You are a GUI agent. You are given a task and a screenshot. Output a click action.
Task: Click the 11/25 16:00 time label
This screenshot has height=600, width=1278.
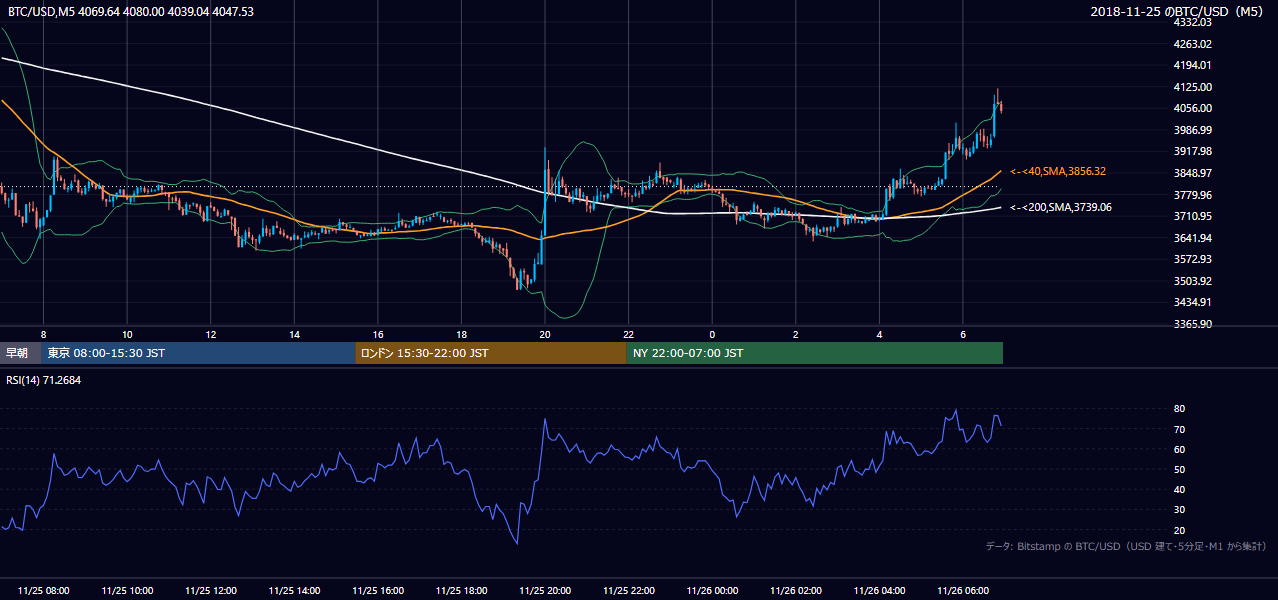(x=377, y=591)
